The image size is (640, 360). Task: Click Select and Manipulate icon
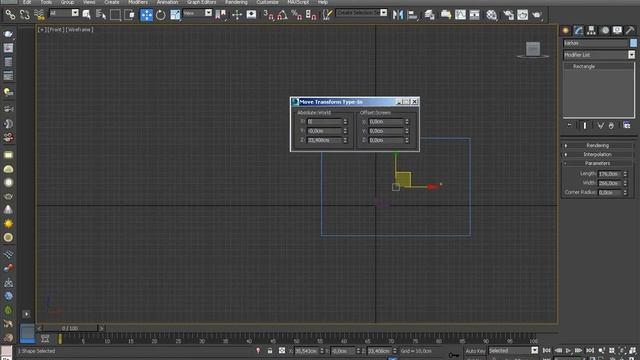pos(237,15)
